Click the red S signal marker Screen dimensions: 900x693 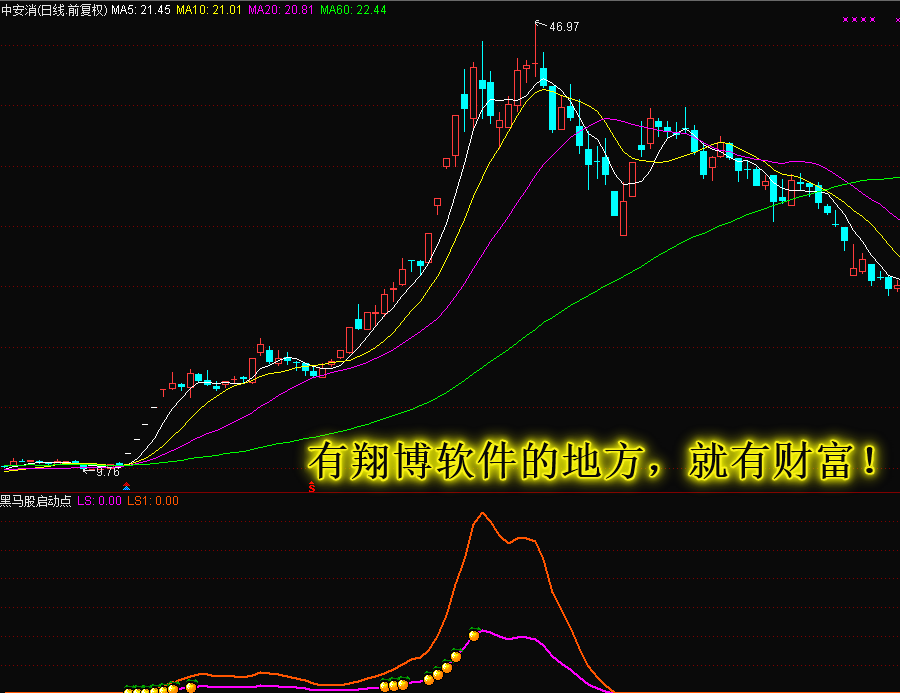(x=312, y=487)
